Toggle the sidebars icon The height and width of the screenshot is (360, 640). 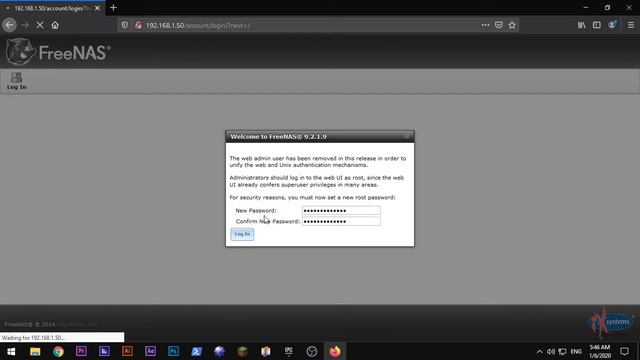(596, 25)
